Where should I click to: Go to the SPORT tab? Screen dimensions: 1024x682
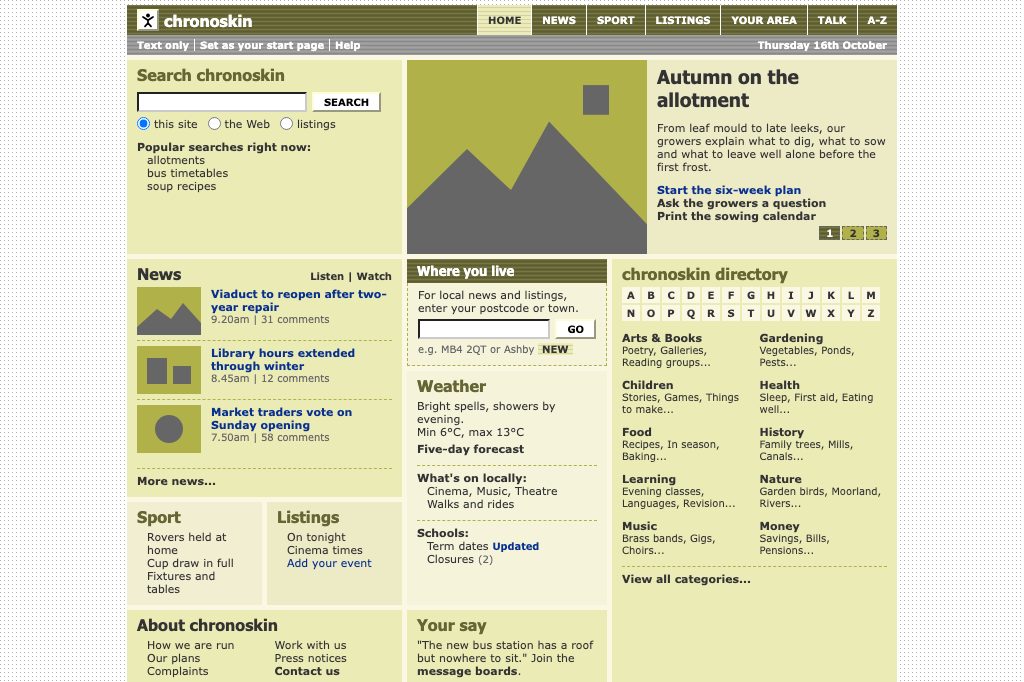coord(615,20)
